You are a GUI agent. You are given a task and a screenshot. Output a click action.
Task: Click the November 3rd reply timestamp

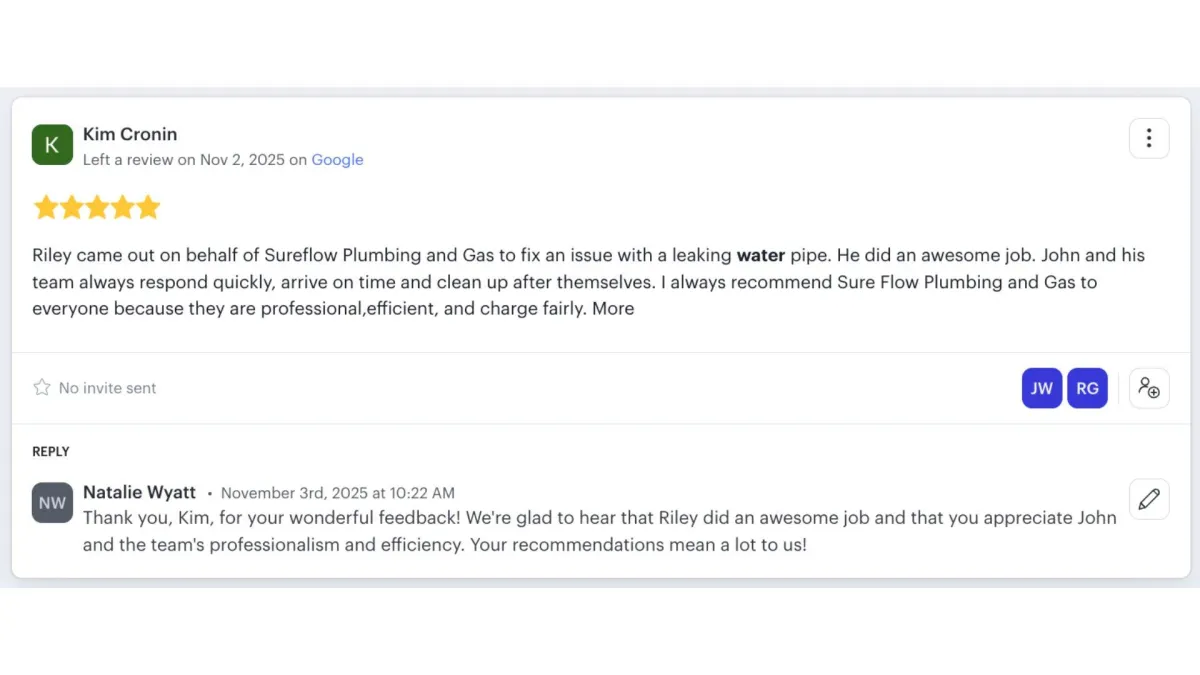[337, 493]
